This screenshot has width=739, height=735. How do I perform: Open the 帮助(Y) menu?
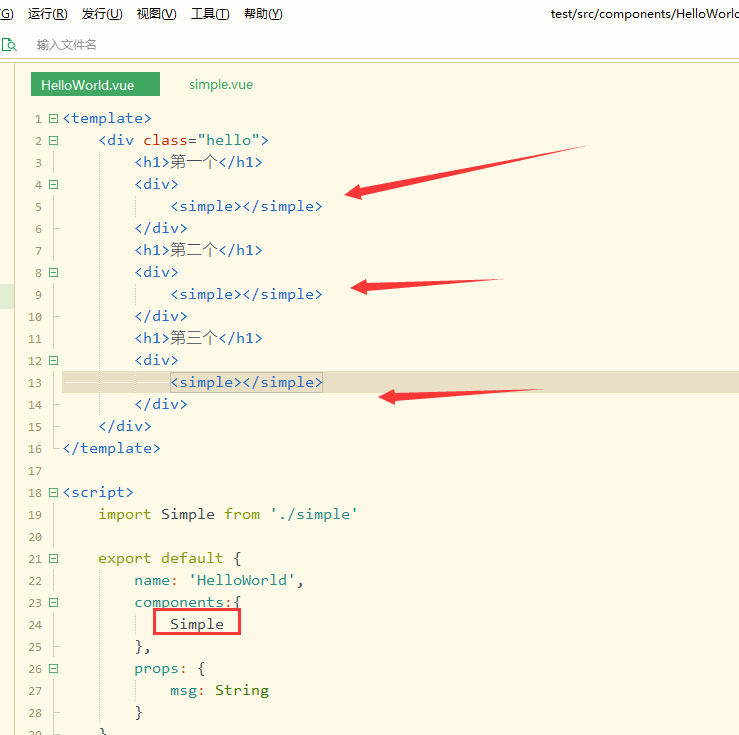(x=263, y=14)
